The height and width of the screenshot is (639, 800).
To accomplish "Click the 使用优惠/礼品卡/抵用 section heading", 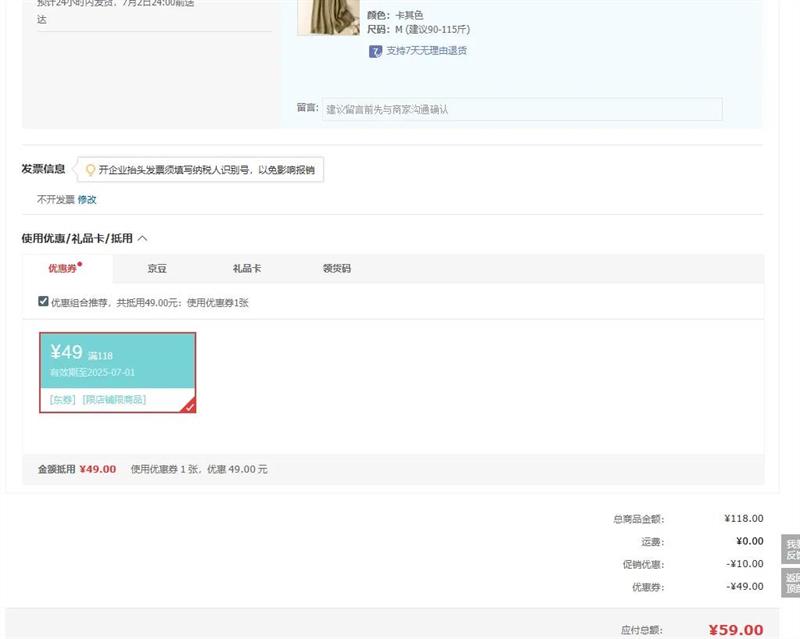I will 76,239.
